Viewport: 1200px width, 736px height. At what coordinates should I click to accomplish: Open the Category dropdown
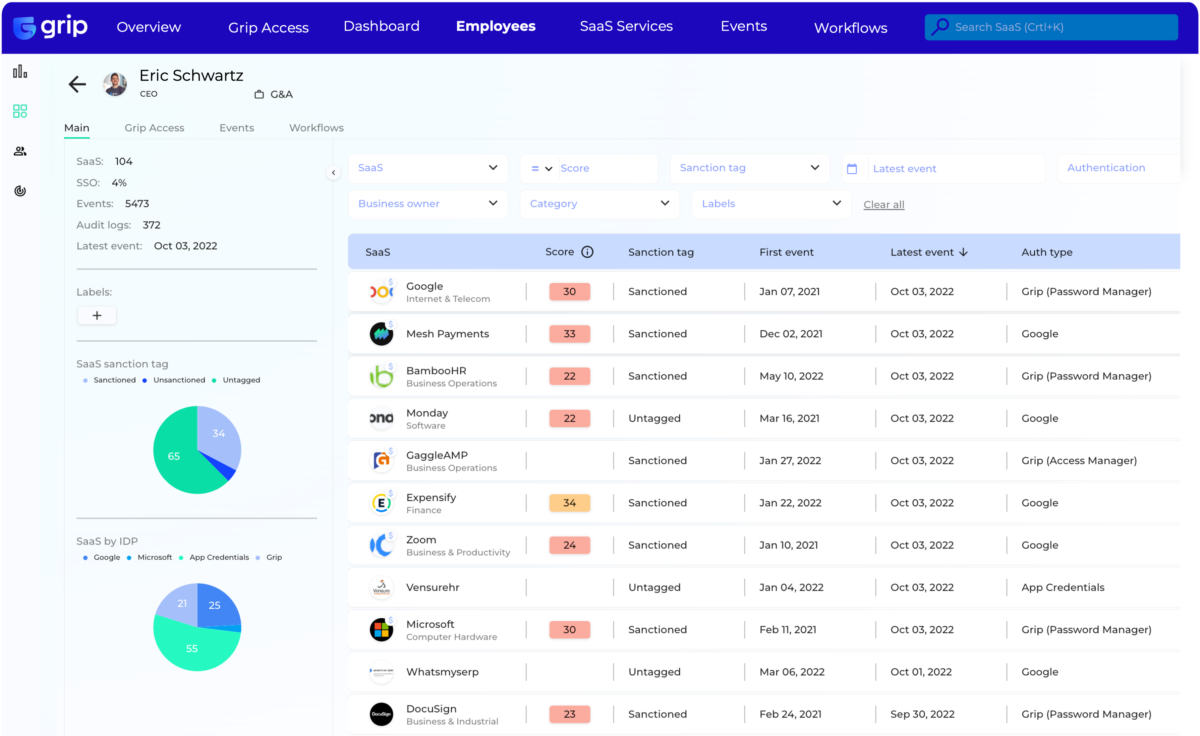pos(598,203)
